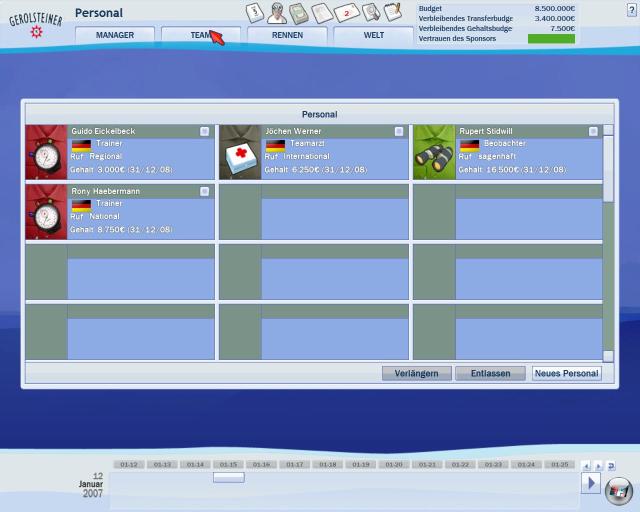Click the Budget value 8.500.000€
The width and height of the screenshot is (640, 512).
pyautogui.click(x=555, y=9)
